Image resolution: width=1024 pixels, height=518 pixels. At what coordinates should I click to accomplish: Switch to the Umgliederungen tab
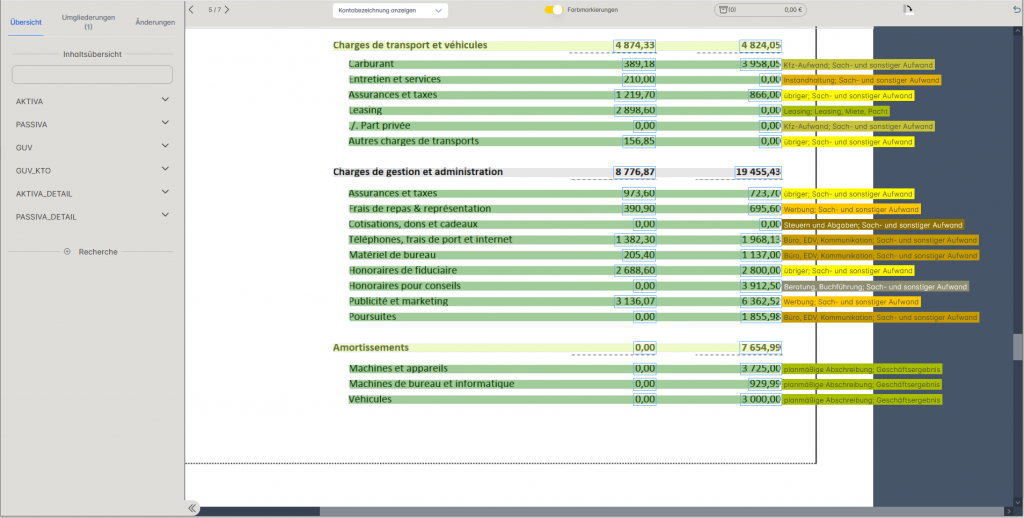[88, 22]
